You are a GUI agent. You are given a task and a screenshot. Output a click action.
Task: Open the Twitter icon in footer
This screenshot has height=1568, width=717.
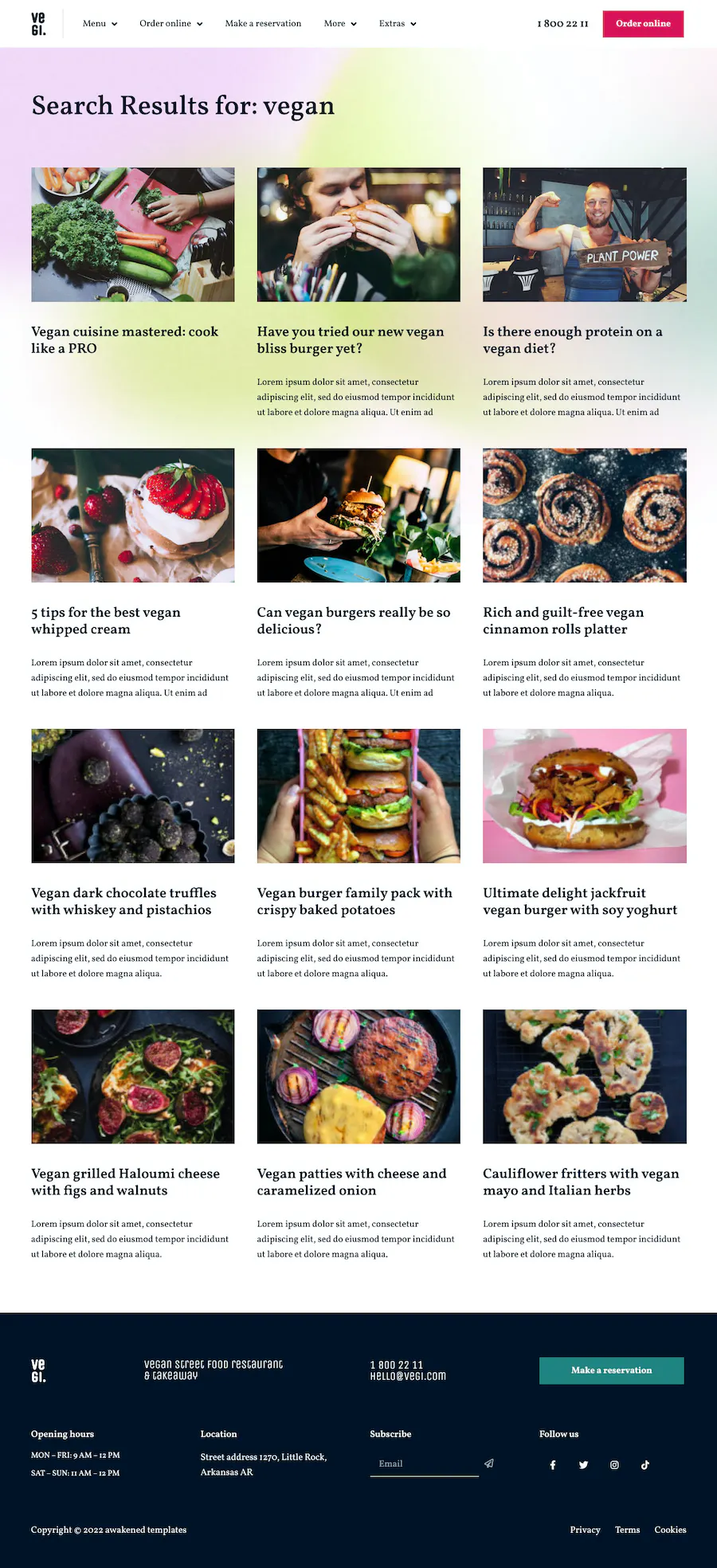[583, 1464]
